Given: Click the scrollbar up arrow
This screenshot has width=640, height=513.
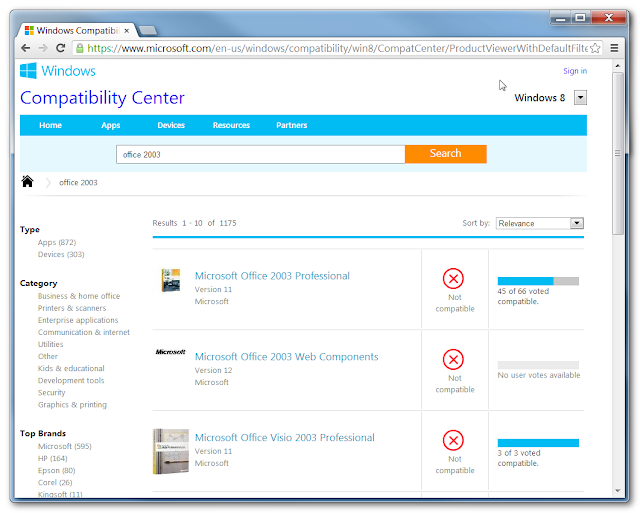Looking at the screenshot, I should 618,65.
